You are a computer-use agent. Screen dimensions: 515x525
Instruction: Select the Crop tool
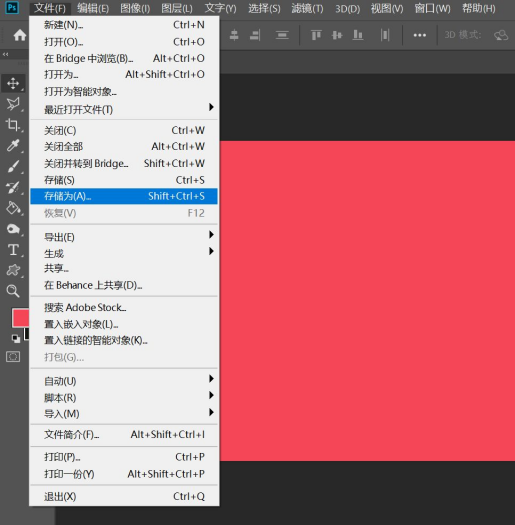[x=13, y=125]
